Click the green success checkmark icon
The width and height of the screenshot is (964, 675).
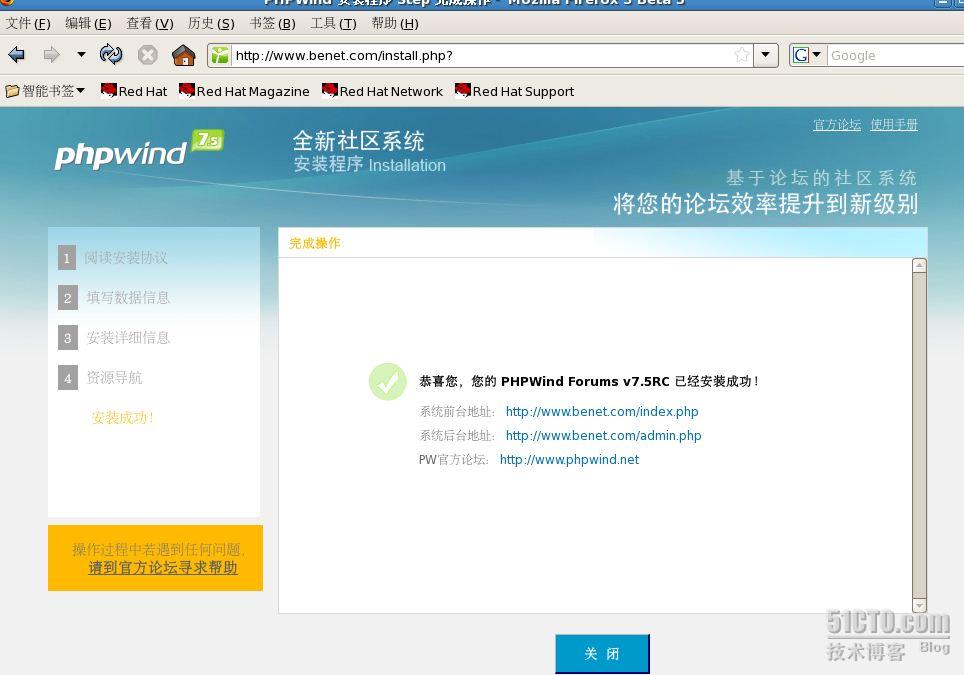tap(387, 382)
